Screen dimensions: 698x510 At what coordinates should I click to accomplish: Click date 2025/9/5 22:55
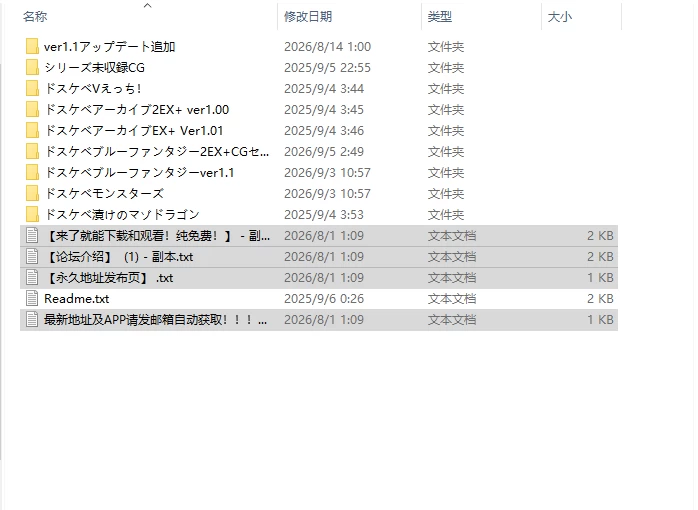[x=327, y=67]
